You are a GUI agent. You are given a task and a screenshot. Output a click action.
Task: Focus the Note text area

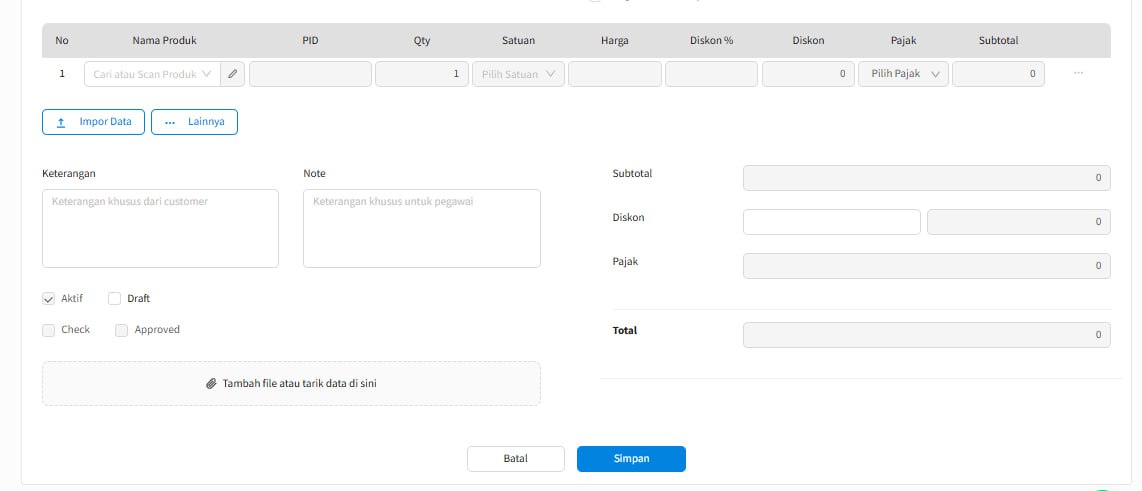pyautogui.click(x=422, y=229)
